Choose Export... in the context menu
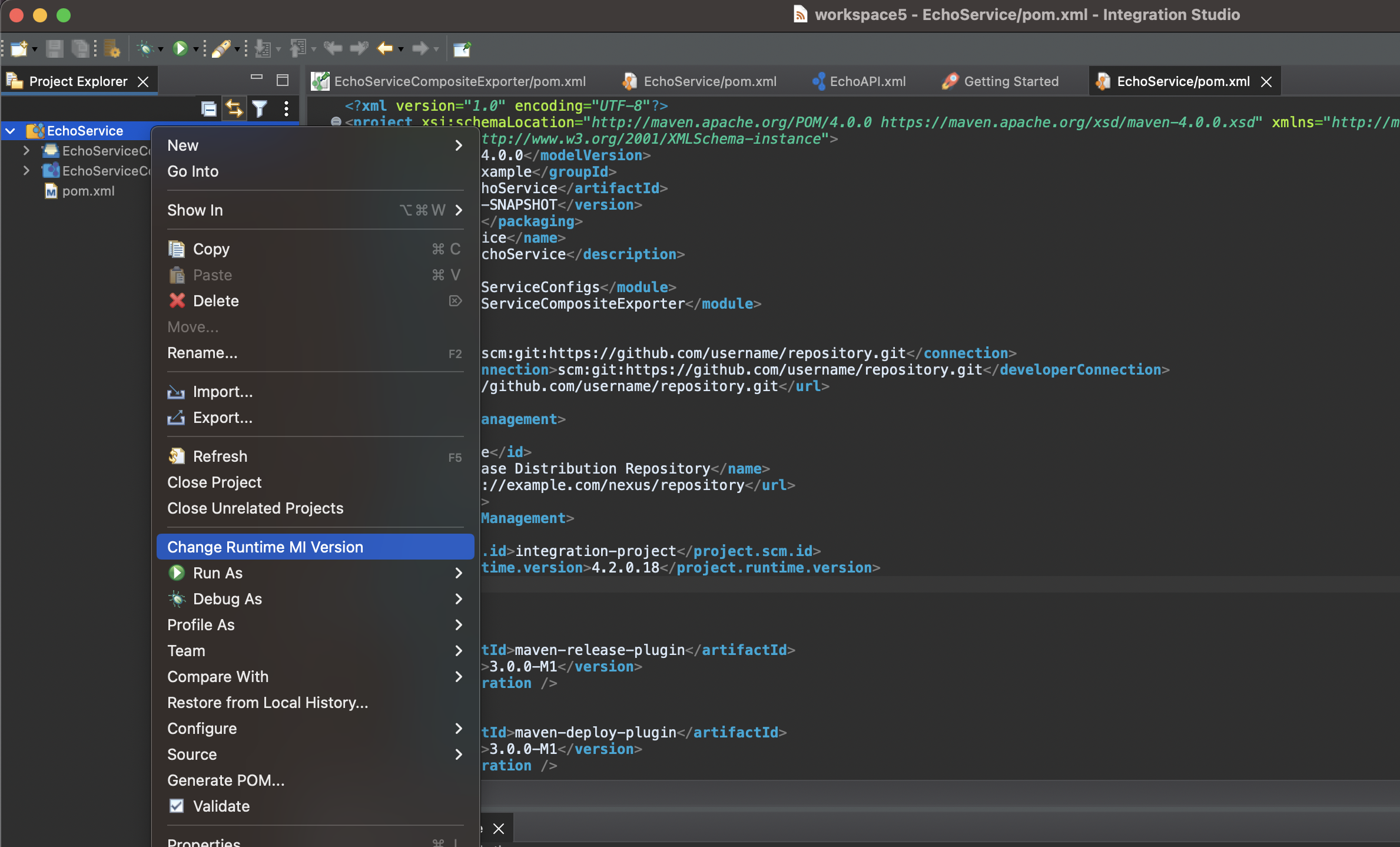Viewport: 1400px width, 847px height. (x=315, y=417)
